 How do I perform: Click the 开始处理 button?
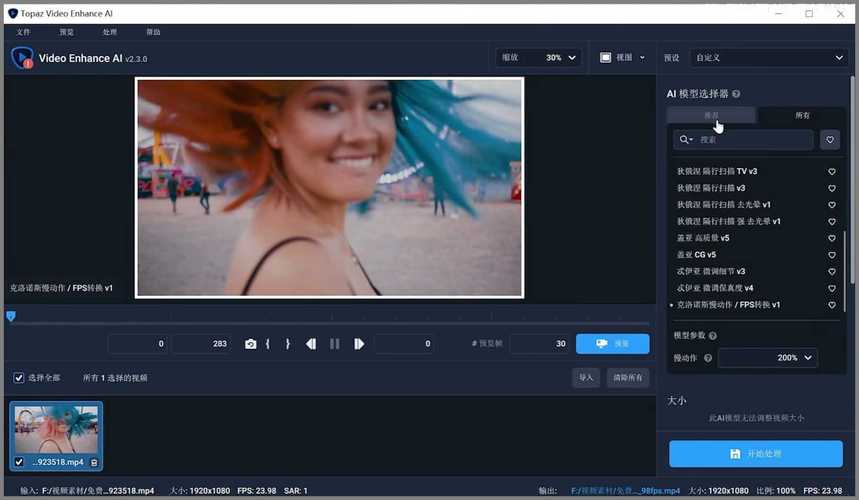(x=756, y=454)
